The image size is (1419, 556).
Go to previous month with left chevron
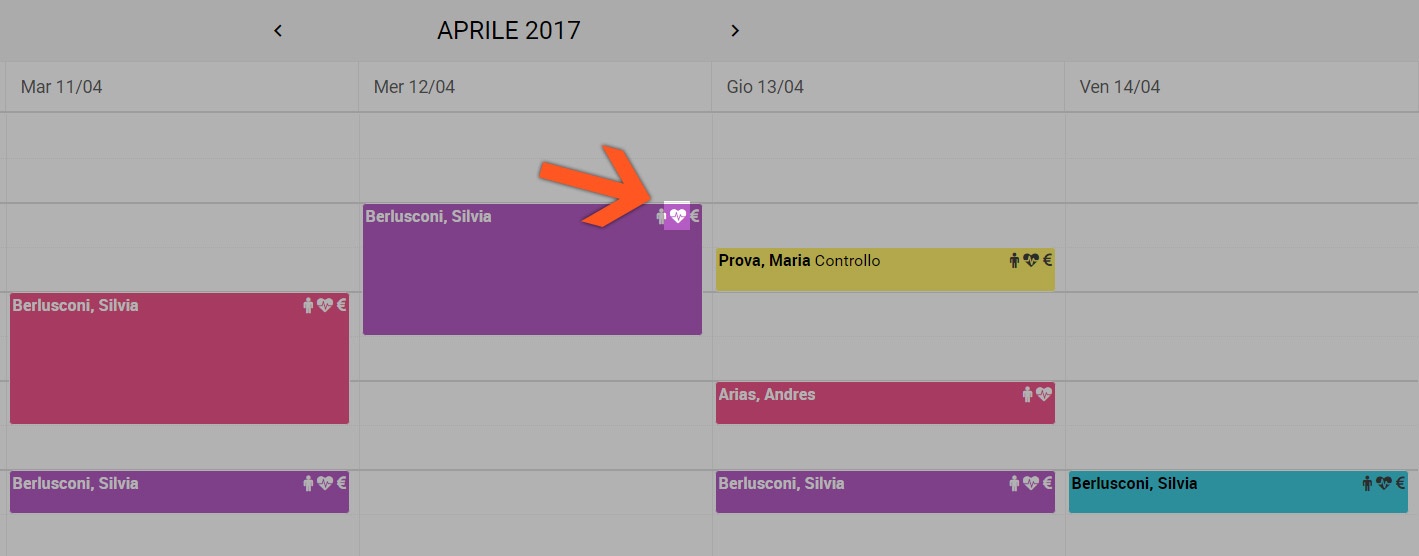[278, 31]
